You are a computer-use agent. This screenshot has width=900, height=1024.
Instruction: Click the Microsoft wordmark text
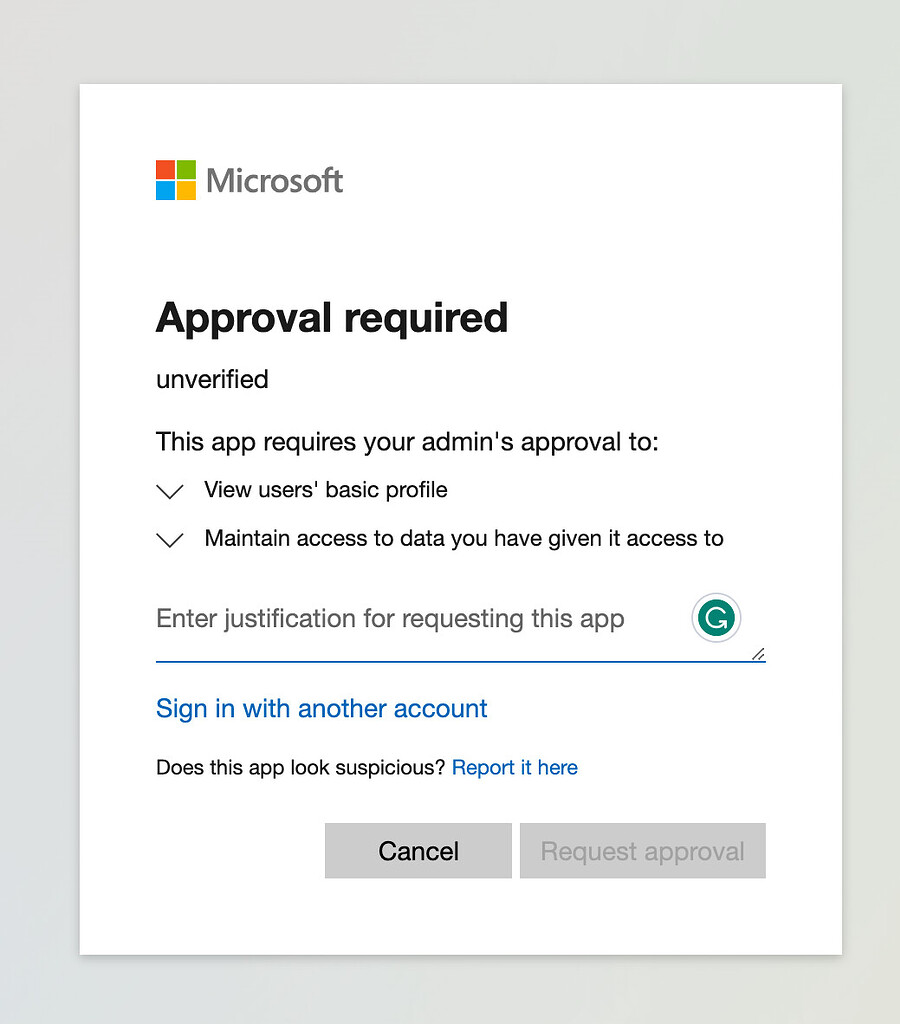274,181
